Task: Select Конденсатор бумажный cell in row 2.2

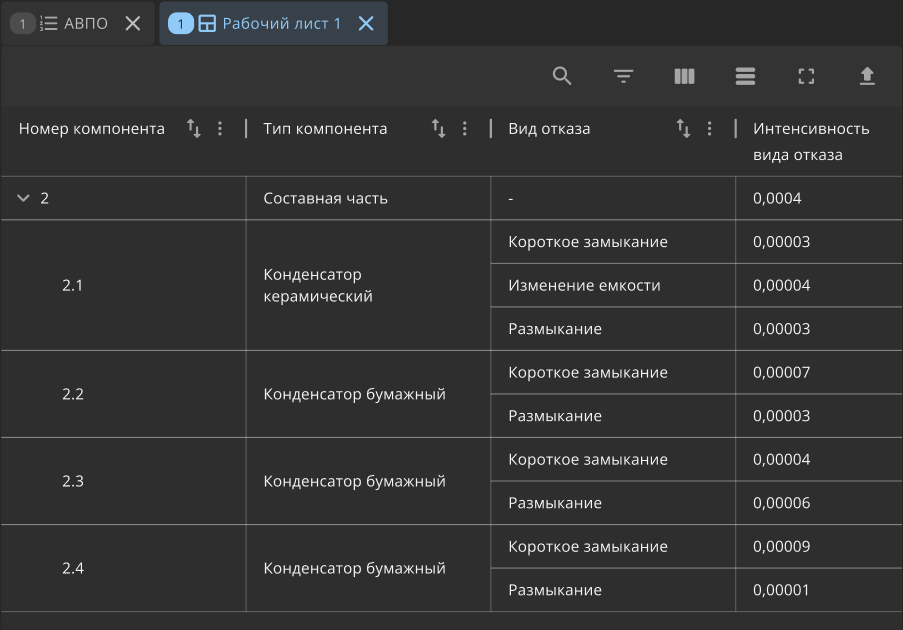Action: tap(368, 394)
